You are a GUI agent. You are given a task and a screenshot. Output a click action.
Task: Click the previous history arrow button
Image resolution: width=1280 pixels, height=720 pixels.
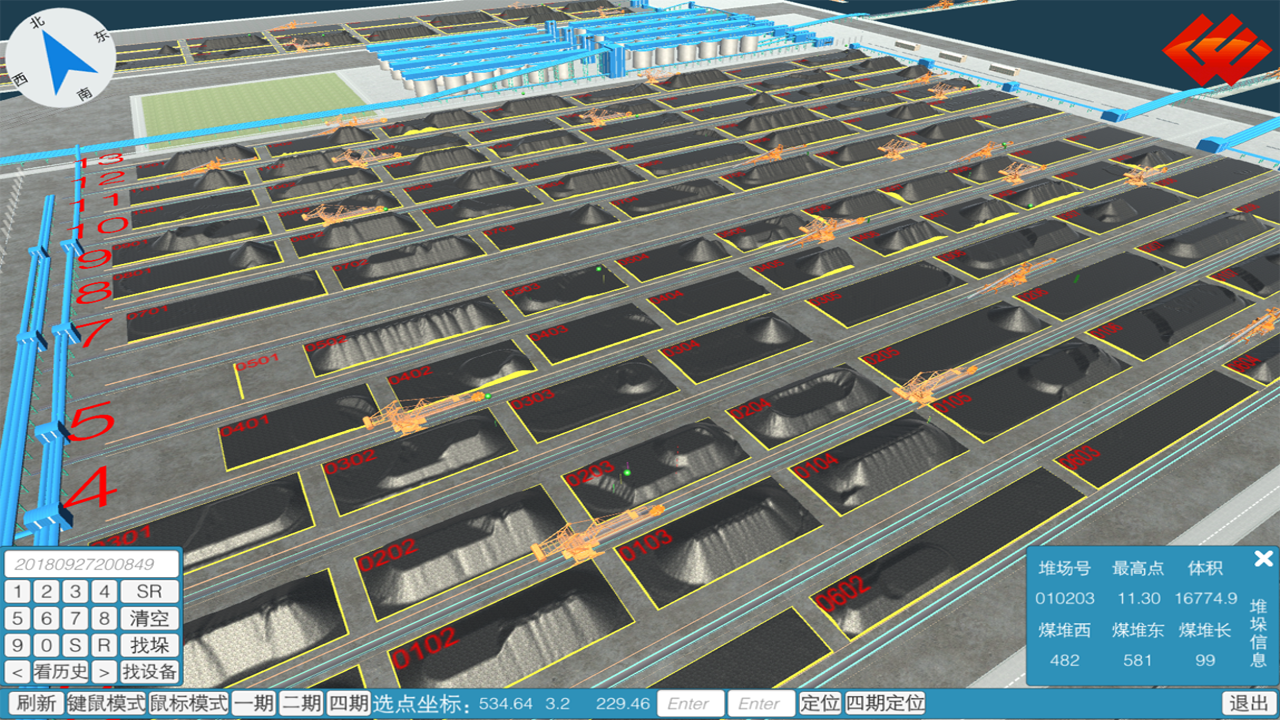click(x=18, y=671)
